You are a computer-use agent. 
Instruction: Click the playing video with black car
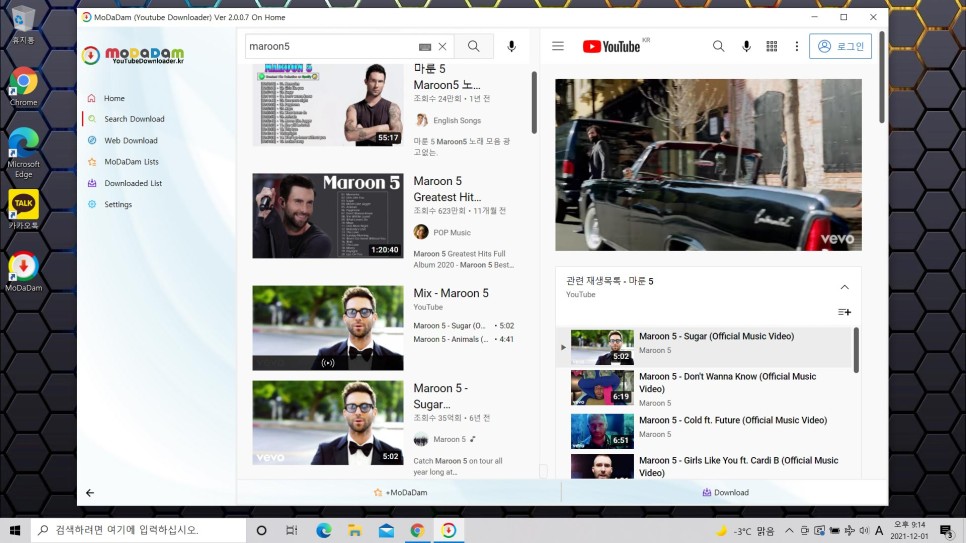click(708, 165)
